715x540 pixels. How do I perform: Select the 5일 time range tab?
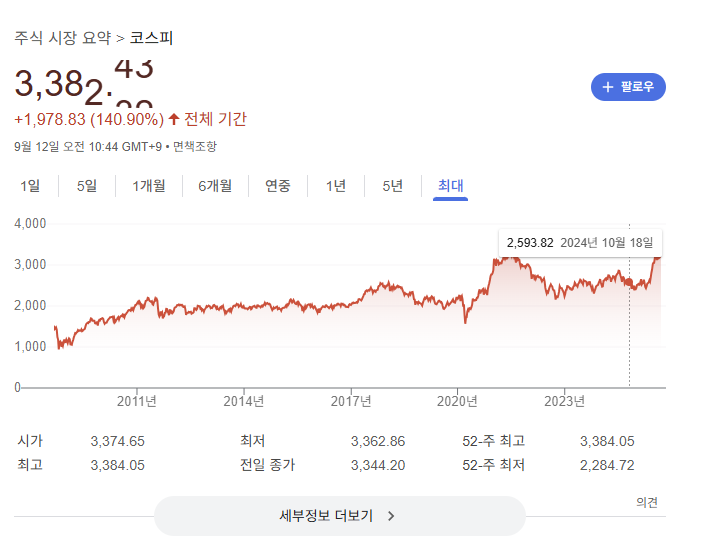[87, 186]
